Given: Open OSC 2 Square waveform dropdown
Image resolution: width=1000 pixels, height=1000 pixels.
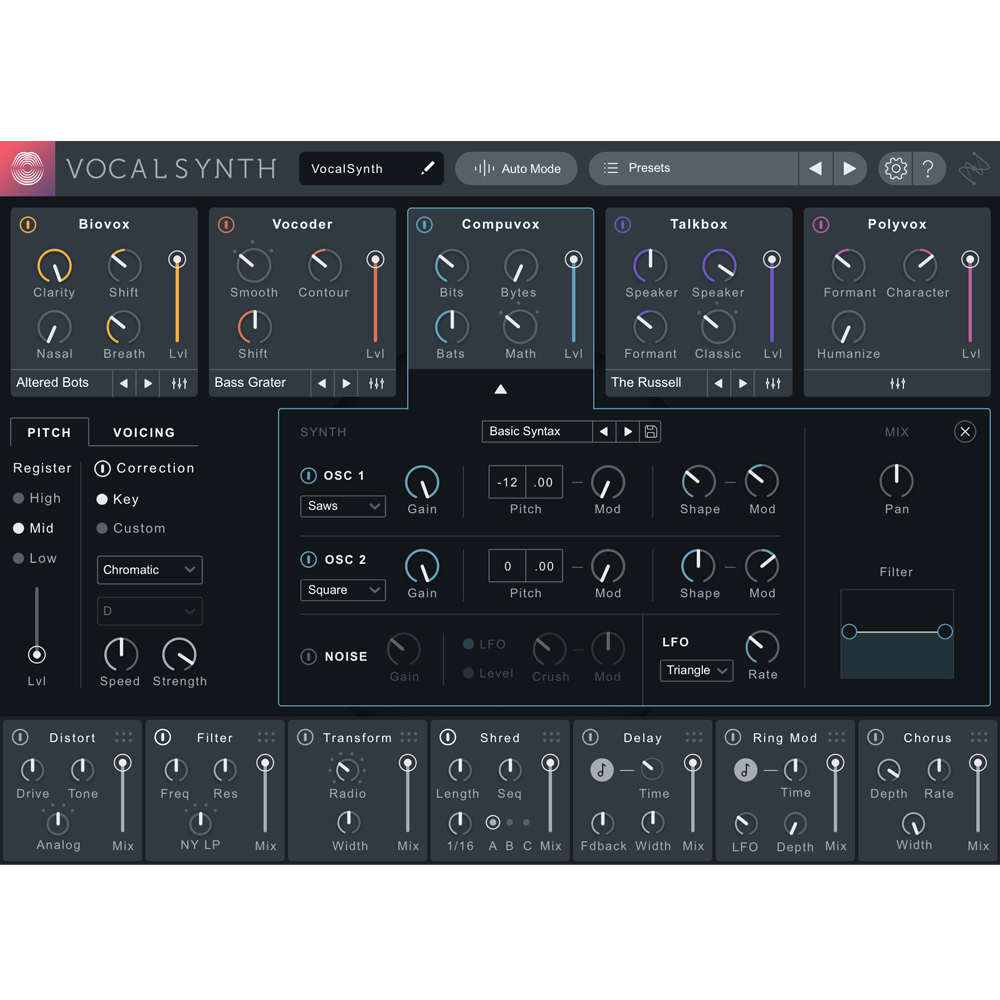Looking at the screenshot, I should tap(343, 590).
